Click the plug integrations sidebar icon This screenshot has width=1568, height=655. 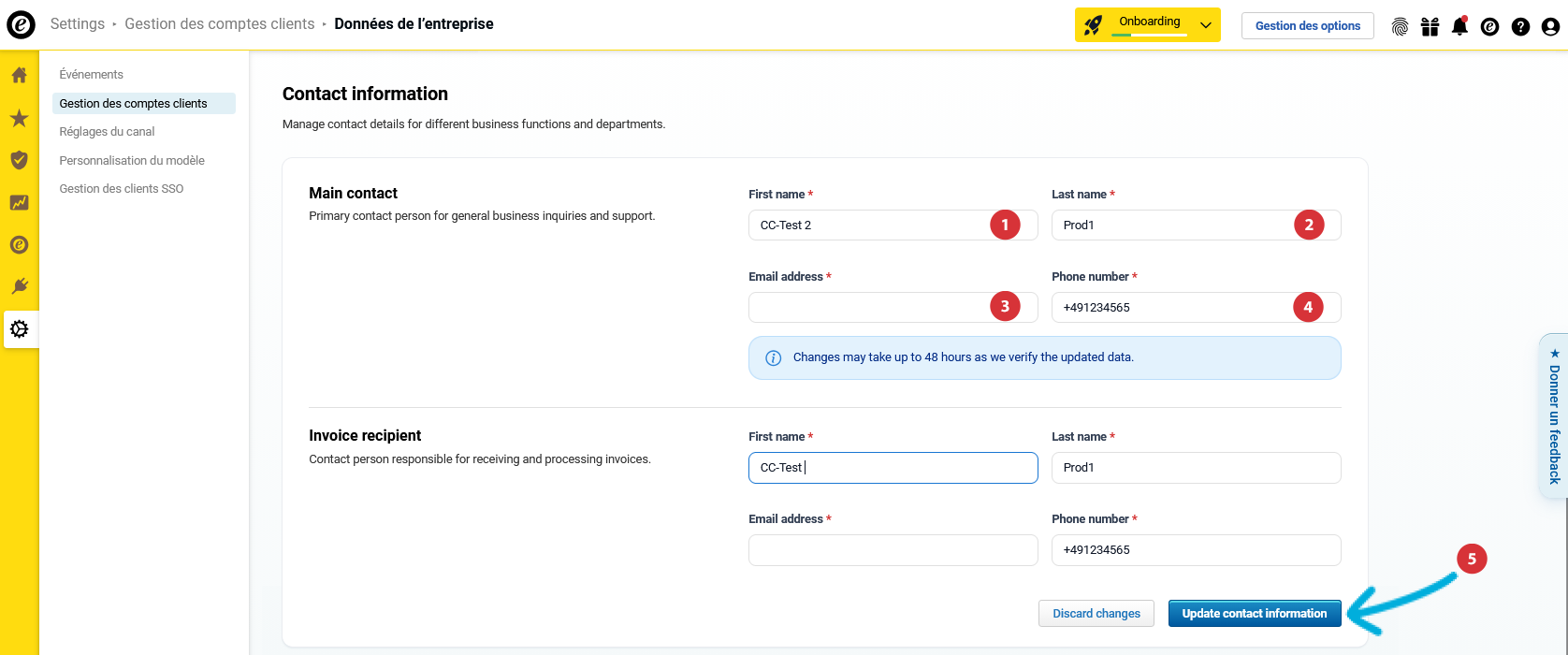click(19, 286)
